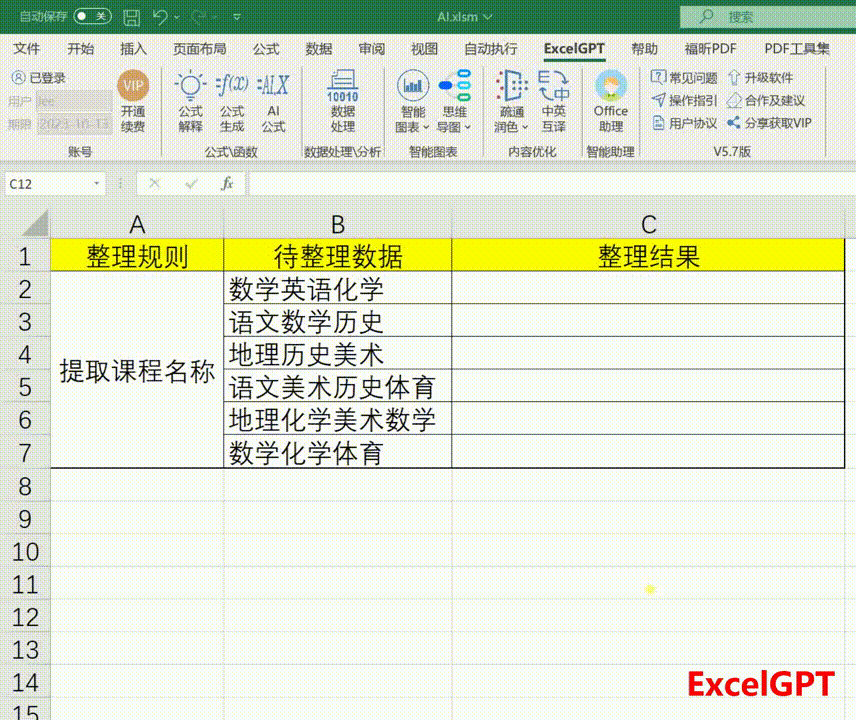This screenshot has height=720, width=856.
Task: Launch the Office助理 assistant
Action: pos(610,102)
